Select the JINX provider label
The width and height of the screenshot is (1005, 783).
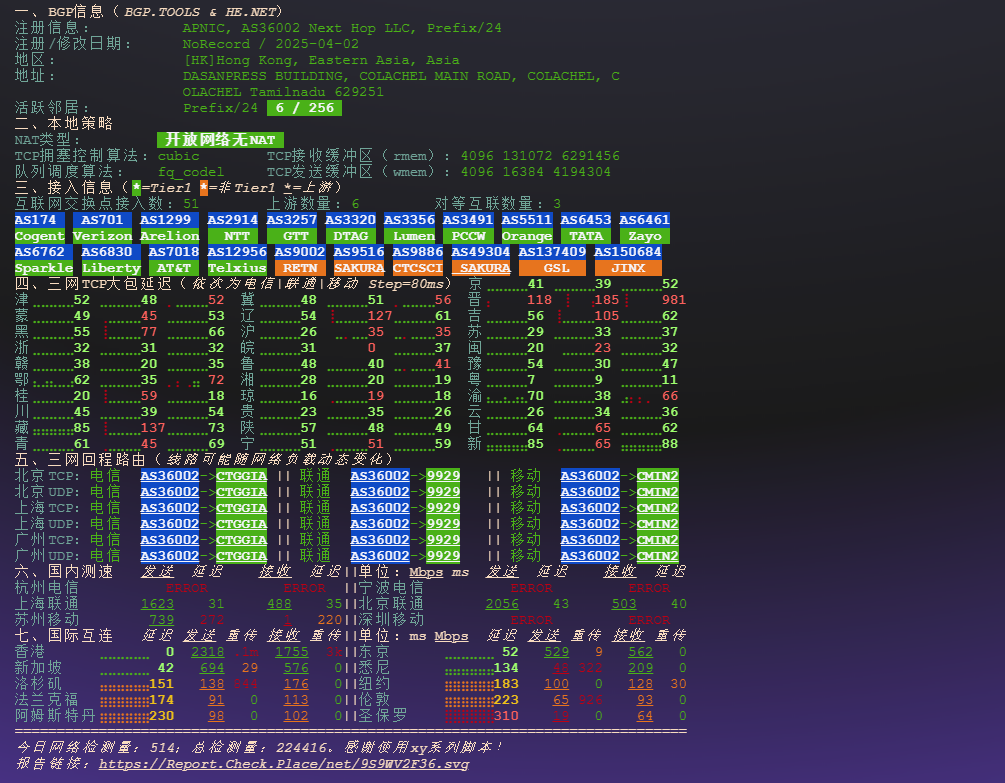pos(628,268)
